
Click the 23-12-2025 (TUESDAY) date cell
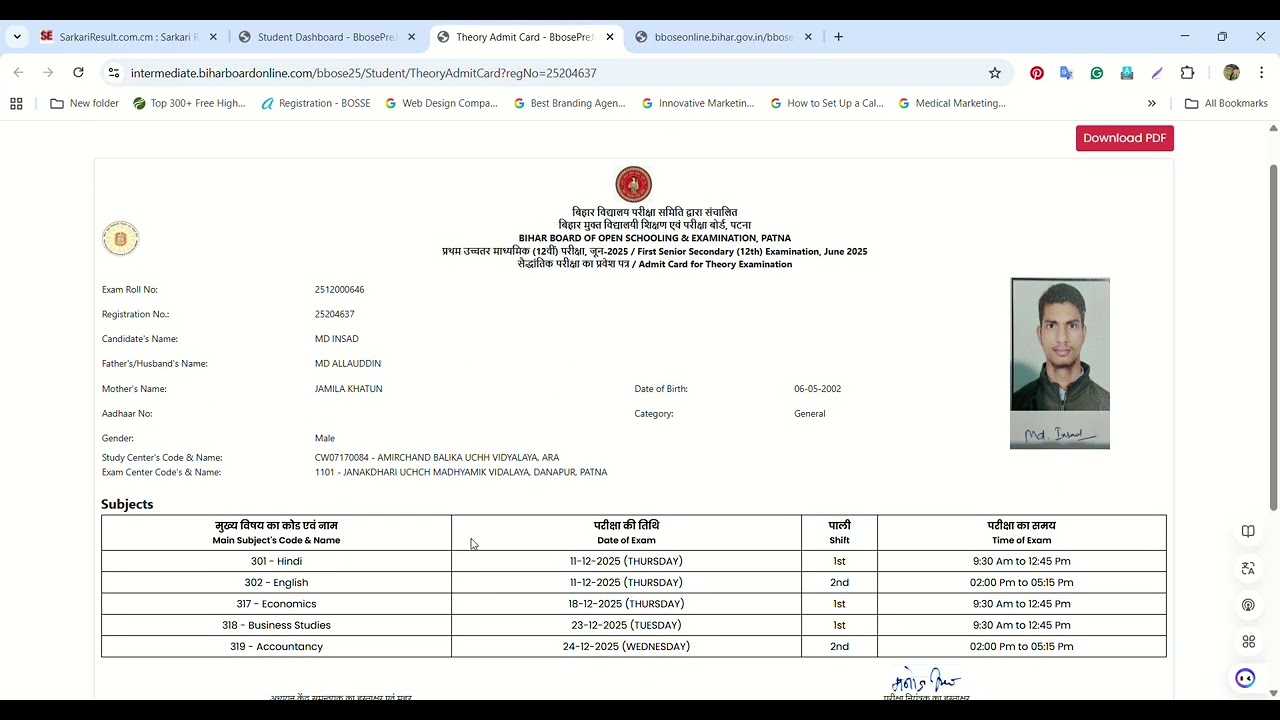point(626,625)
